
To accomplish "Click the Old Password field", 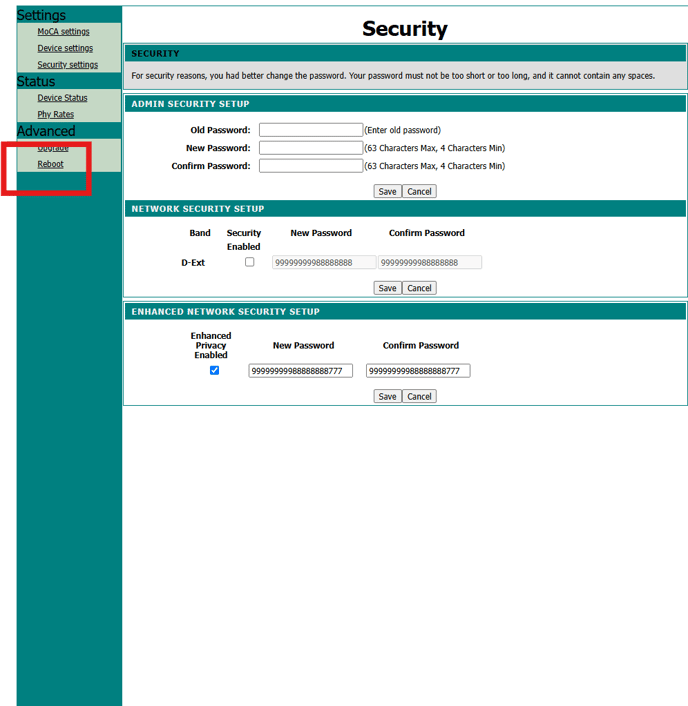I will (x=311, y=130).
